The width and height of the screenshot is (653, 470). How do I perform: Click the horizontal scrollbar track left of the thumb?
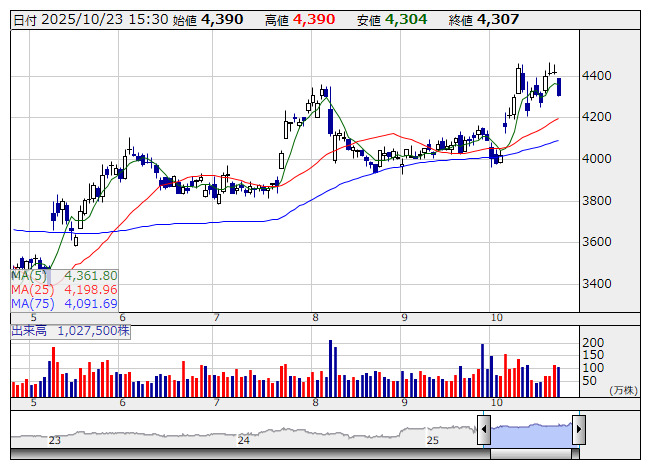tap(250, 454)
